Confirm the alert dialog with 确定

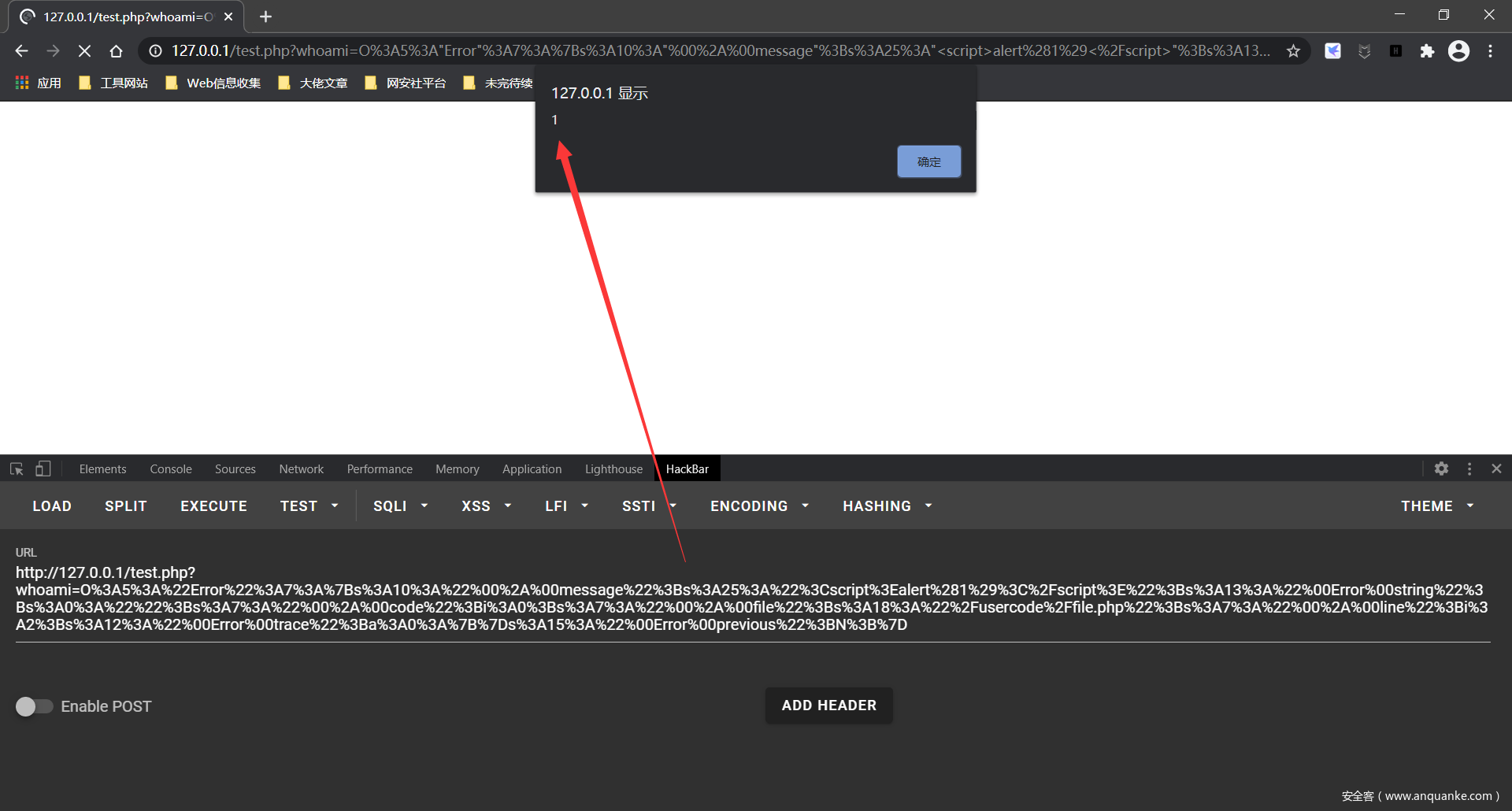click(928, 161)
